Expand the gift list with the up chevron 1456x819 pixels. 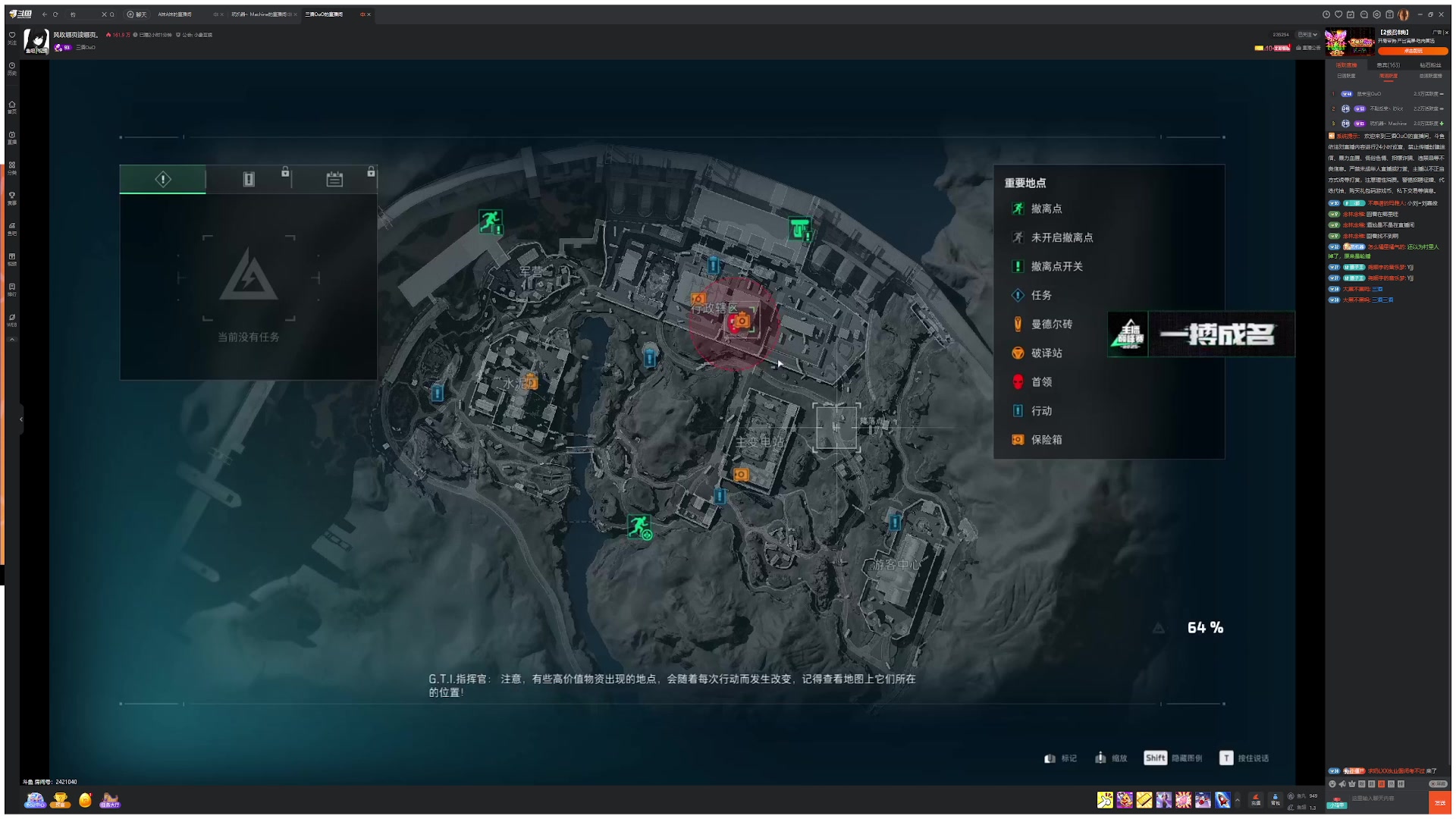(x=1238, y=800)
